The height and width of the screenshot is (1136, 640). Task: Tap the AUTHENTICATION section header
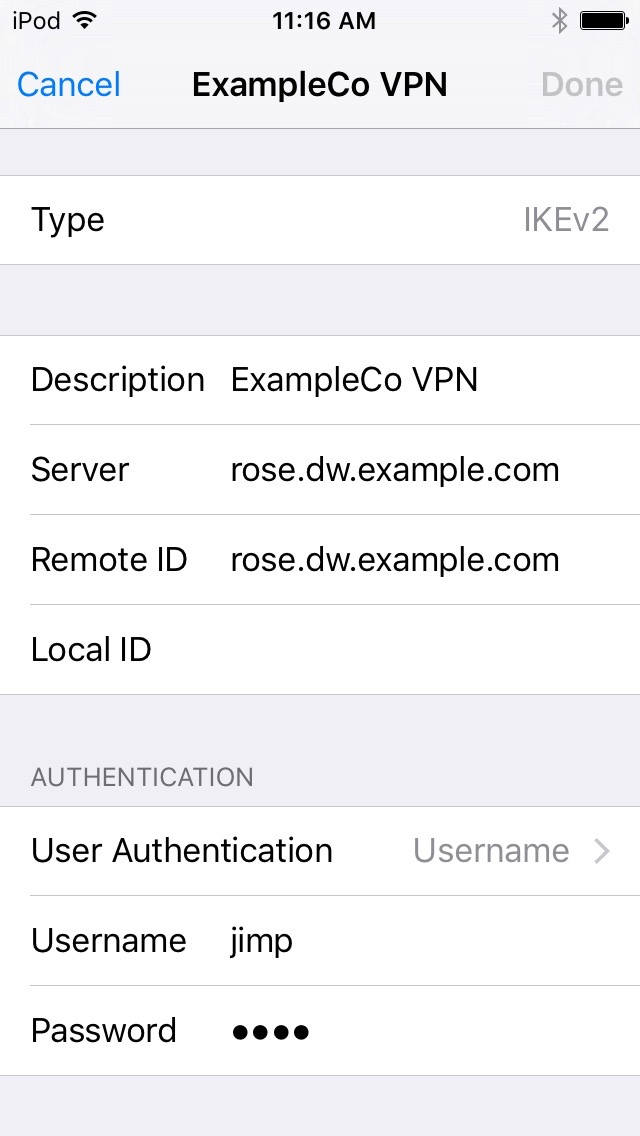(142, 777)
